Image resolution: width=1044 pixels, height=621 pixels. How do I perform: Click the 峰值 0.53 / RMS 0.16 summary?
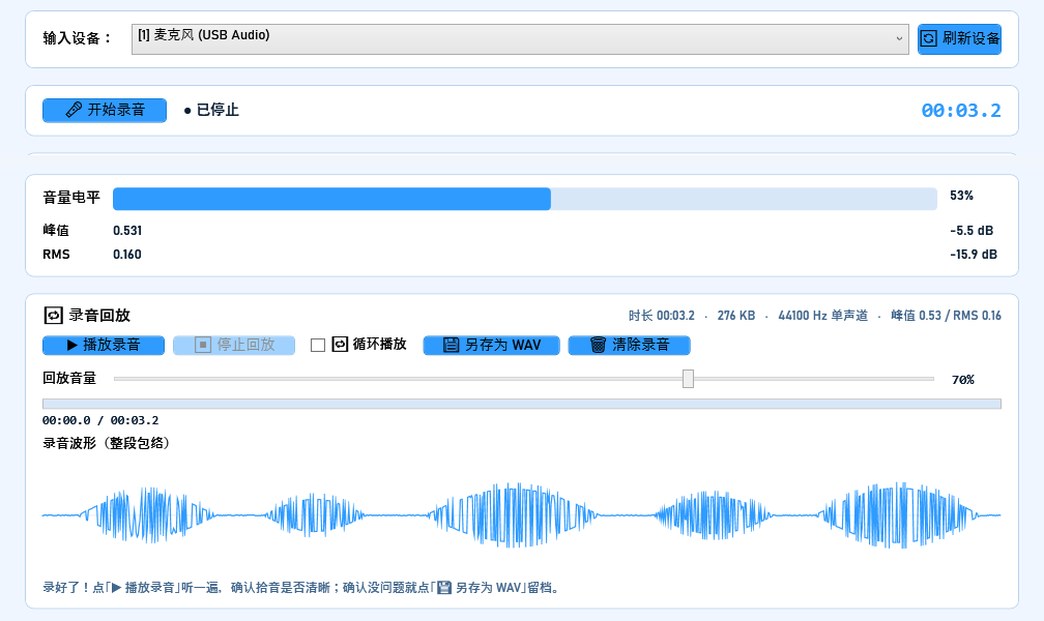(x=945, y=315)
